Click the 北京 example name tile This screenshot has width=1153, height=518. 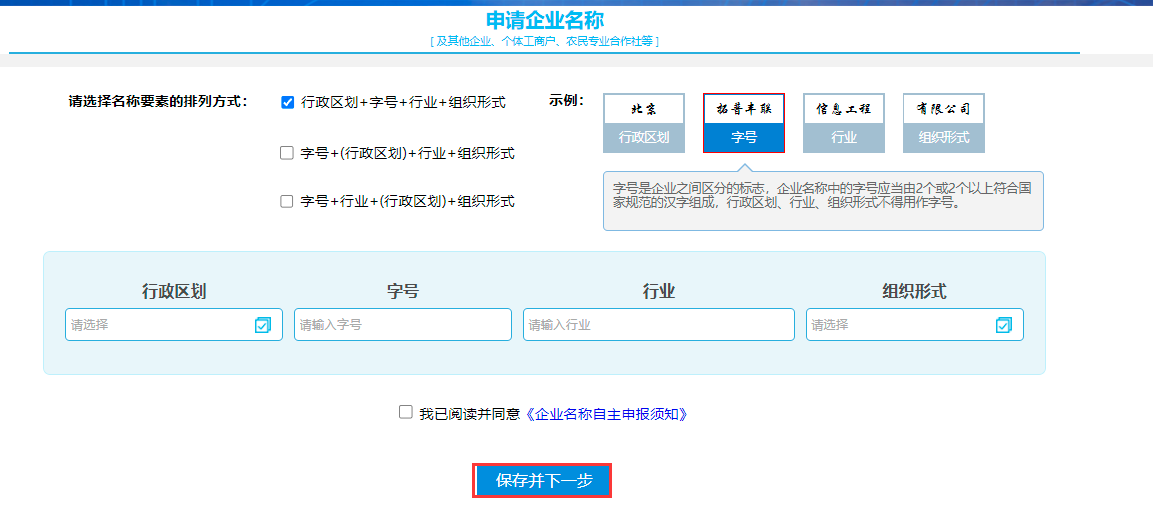(x=644, y=109)
